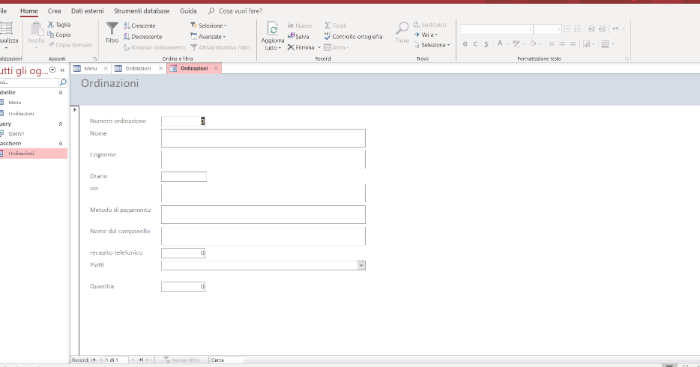Open the font name dropdown
Viewport: 700px width, 367px height.
530,29
